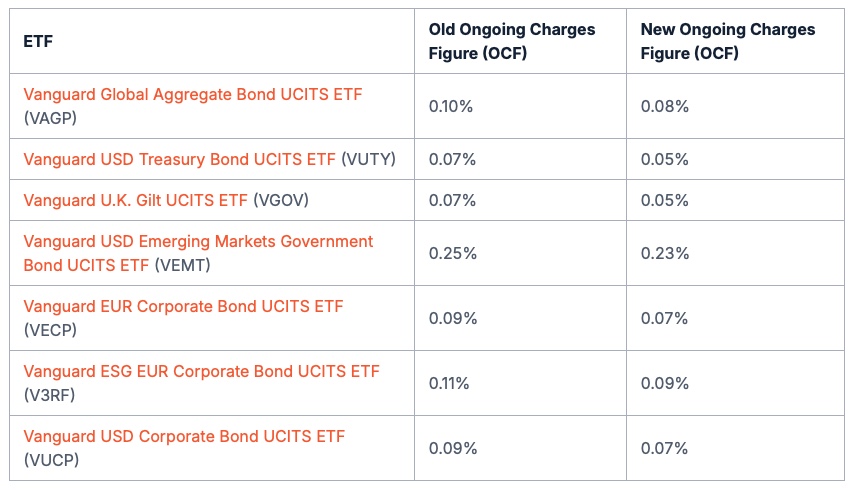The height and width of the screenshot is (490, 853).
Task: Click the (VAGP) ticker text
Action: click(50, 118)
